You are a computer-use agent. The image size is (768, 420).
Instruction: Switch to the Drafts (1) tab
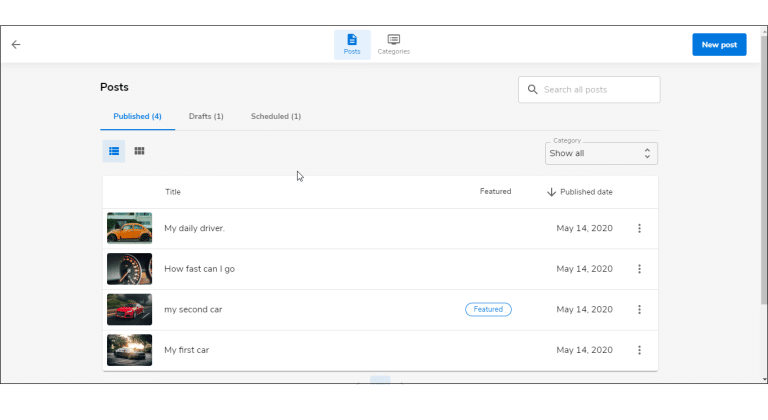point(206,117)
